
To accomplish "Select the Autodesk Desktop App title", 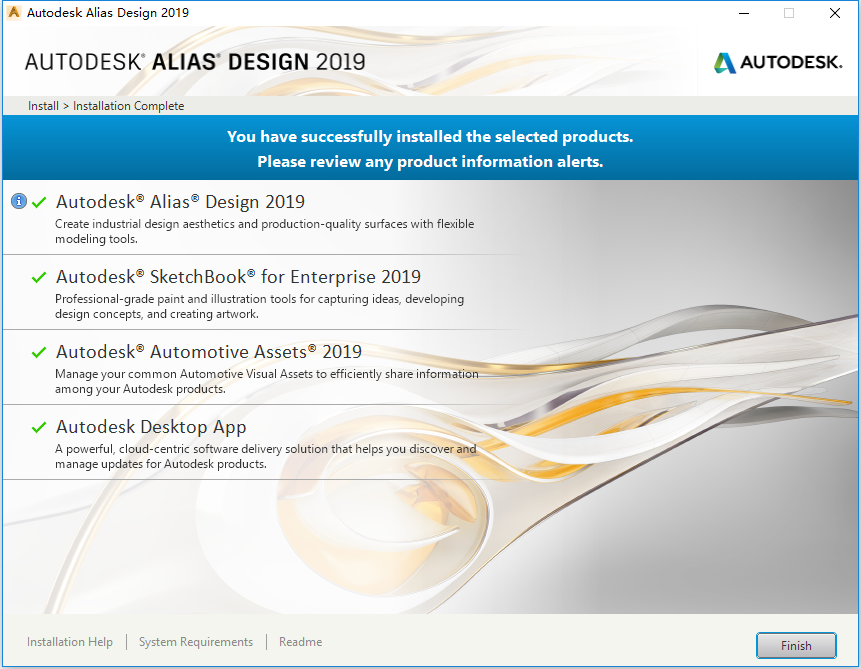I will click(151, 427).
